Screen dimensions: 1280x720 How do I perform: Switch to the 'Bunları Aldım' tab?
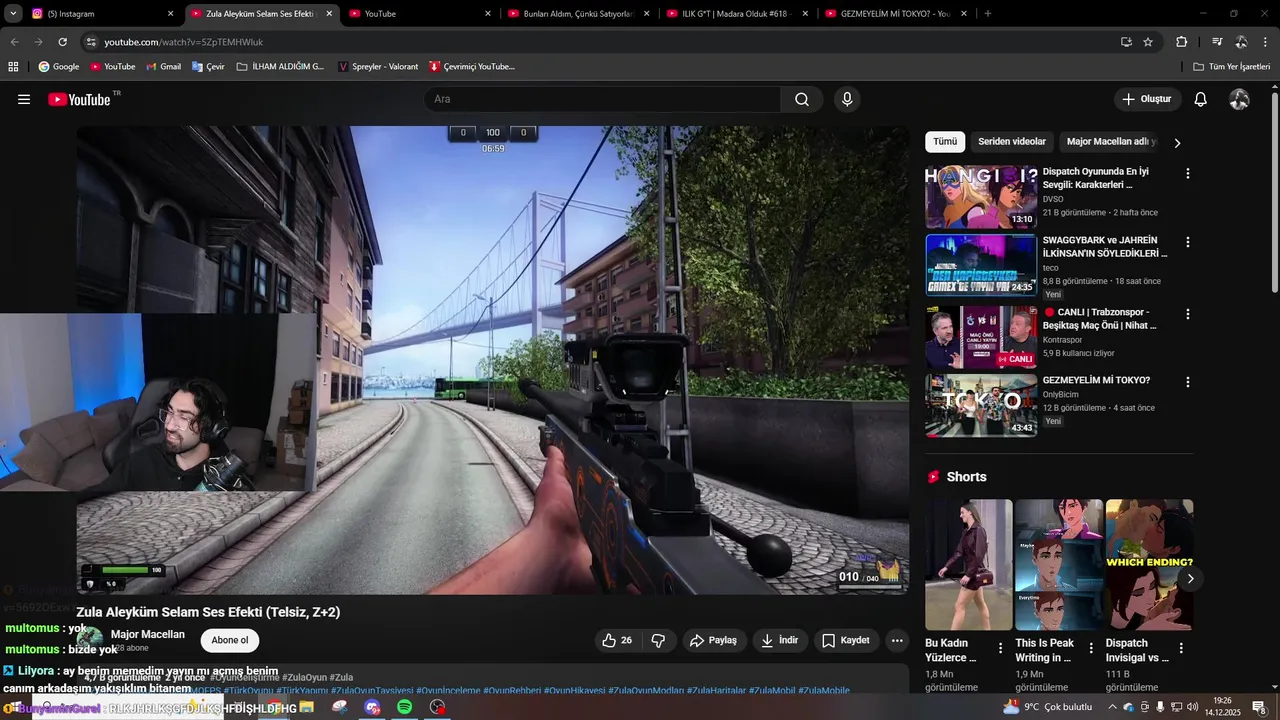[x=578, y=13]
